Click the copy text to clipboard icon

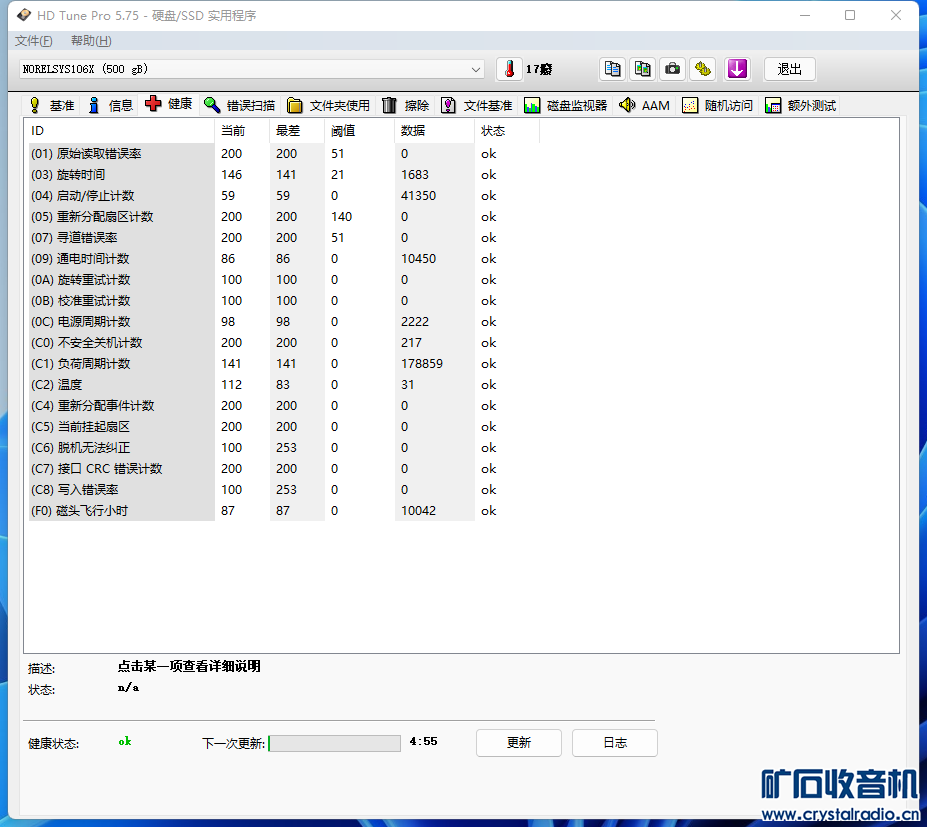tap(612, 69)
